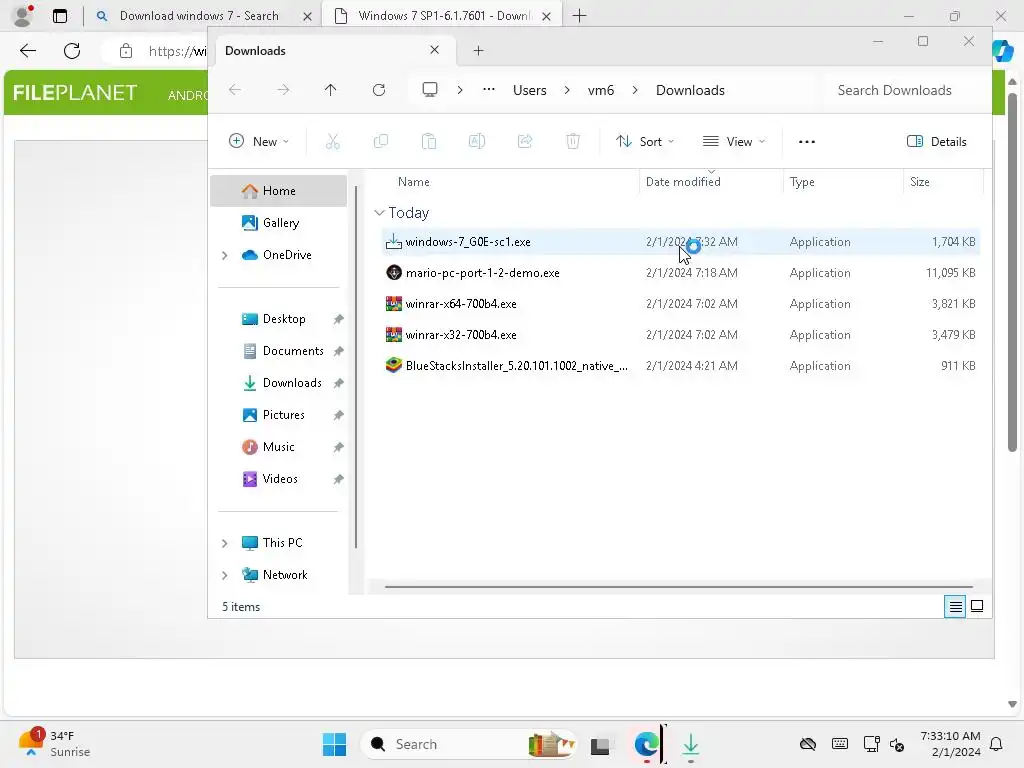The image size is (1024, 768).
Task: Open a new tab in Edge browser
Action: click(x=579, y=16)
